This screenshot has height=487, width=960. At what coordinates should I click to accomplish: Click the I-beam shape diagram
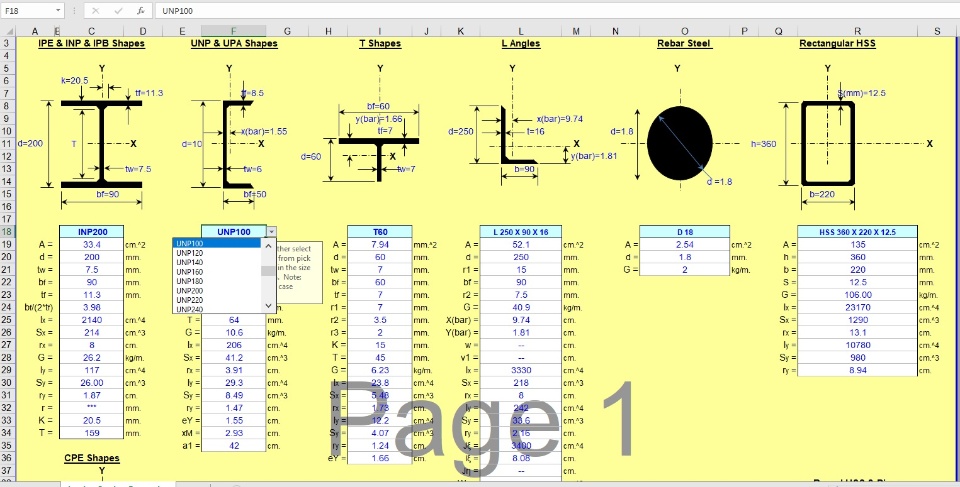click(x=102, y=145)
